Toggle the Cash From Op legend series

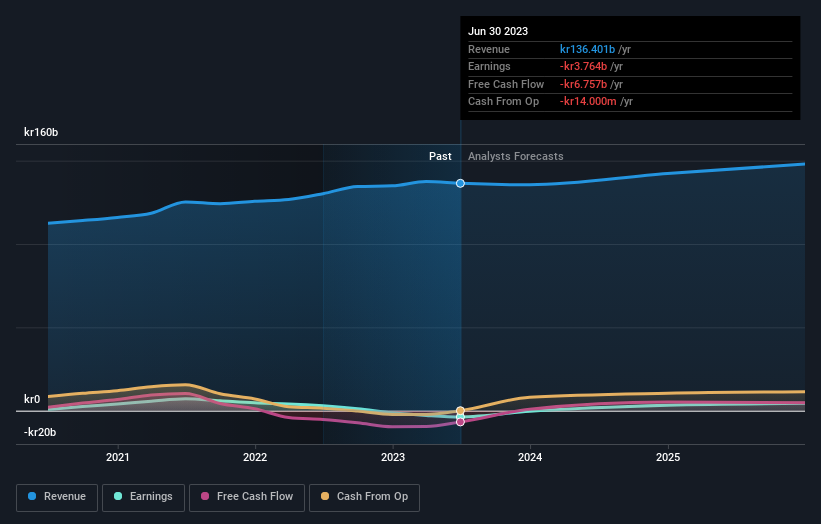click(364, 497)
